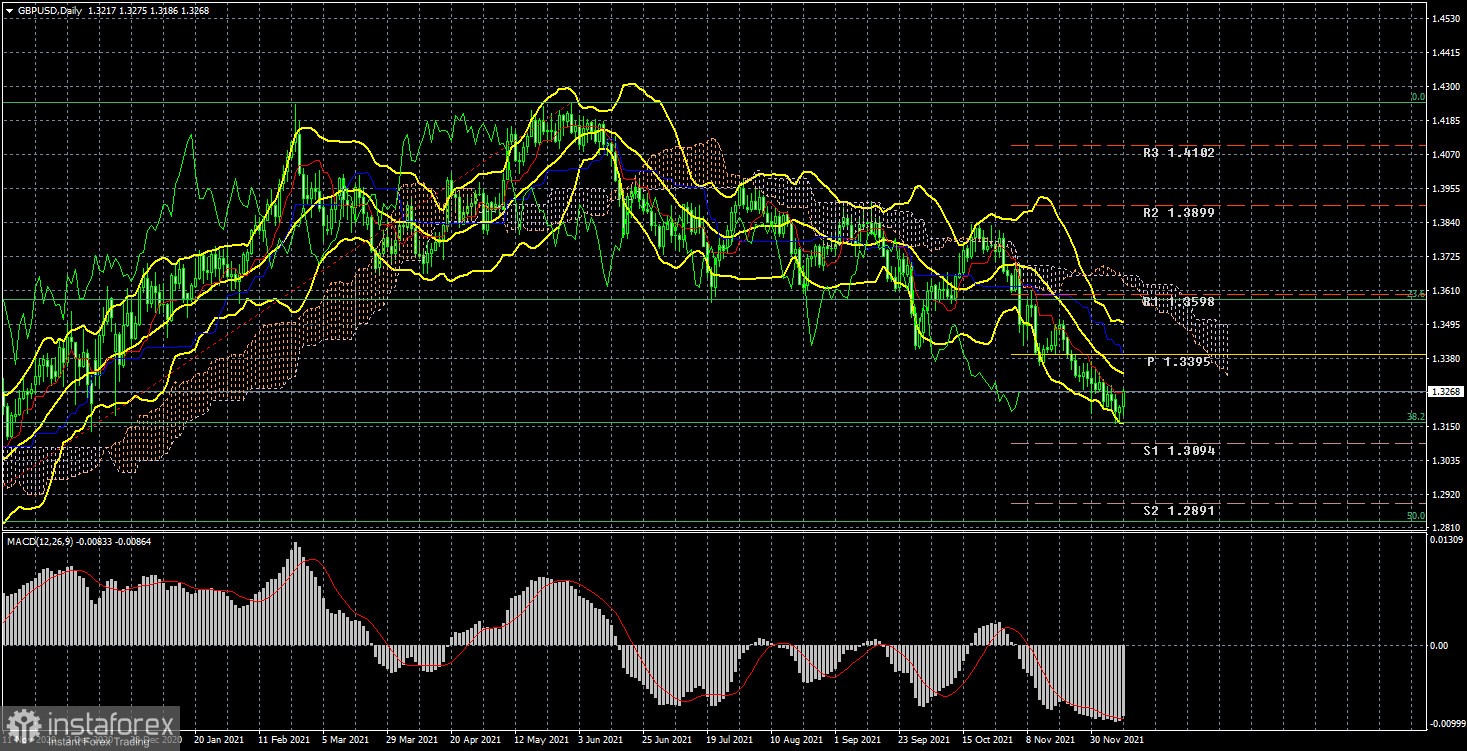This screenshot has width=1467, height=751.
Task: Click the 19 Jul 2021 date label
Action: [x=732, y=741]
